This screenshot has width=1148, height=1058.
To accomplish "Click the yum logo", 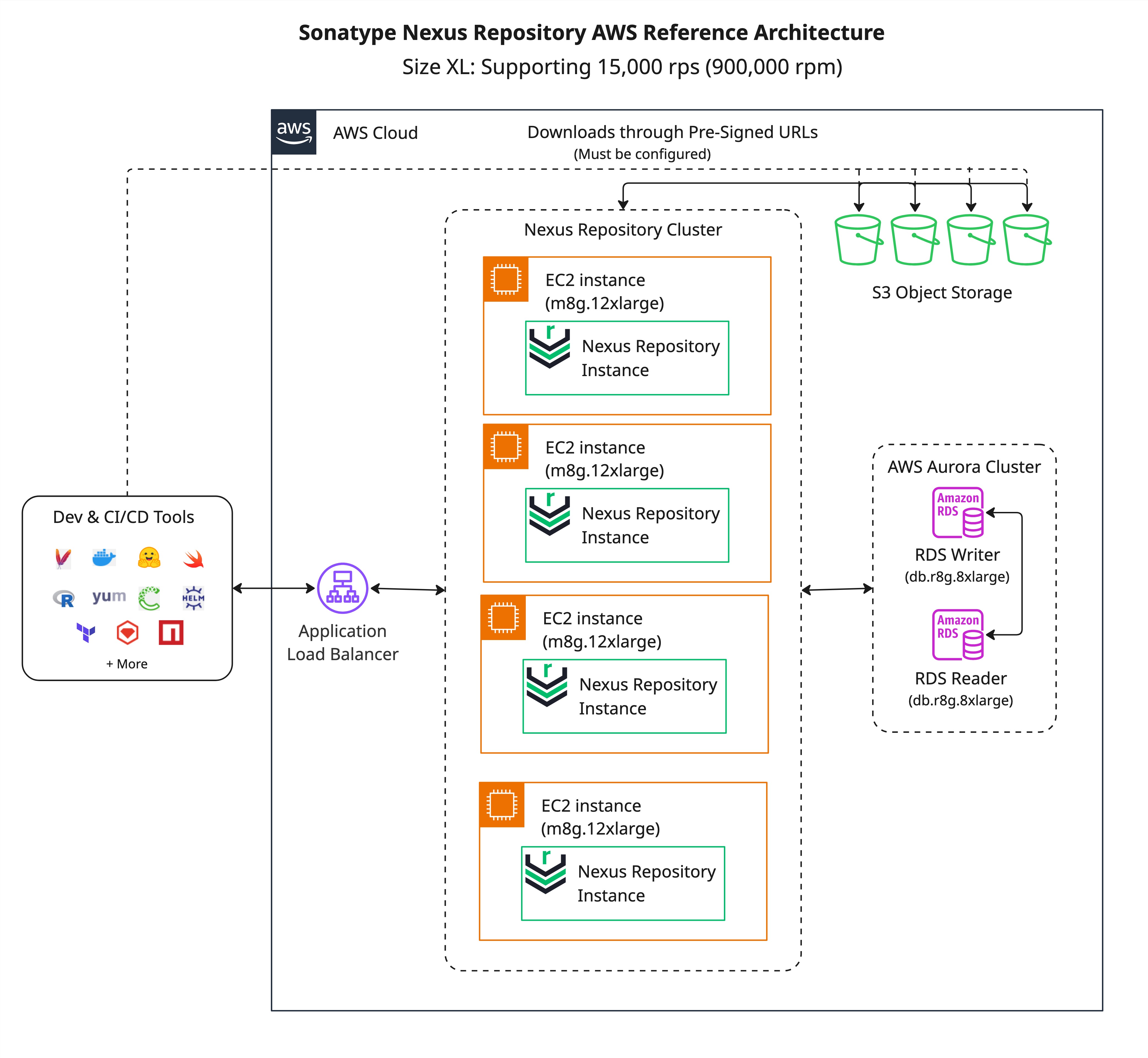I will pyautogui.click(x=109, y=597).
